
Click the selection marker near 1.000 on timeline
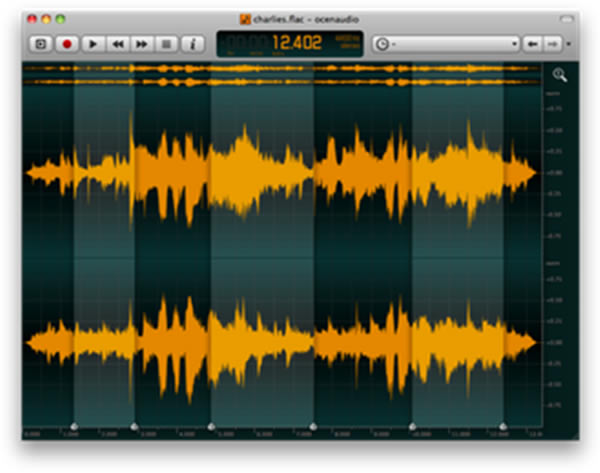(73, 427)
